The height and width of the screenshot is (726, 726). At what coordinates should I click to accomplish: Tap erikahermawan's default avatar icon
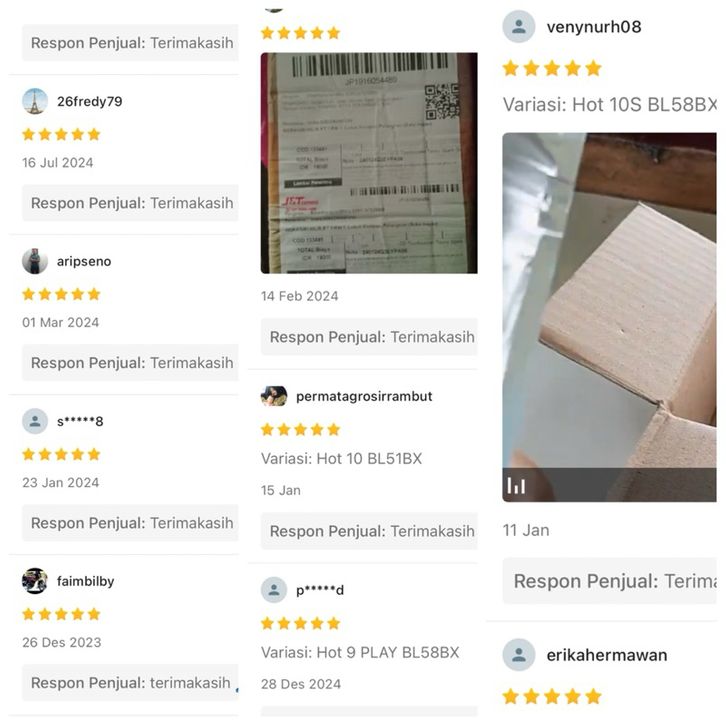coord(519,655)
